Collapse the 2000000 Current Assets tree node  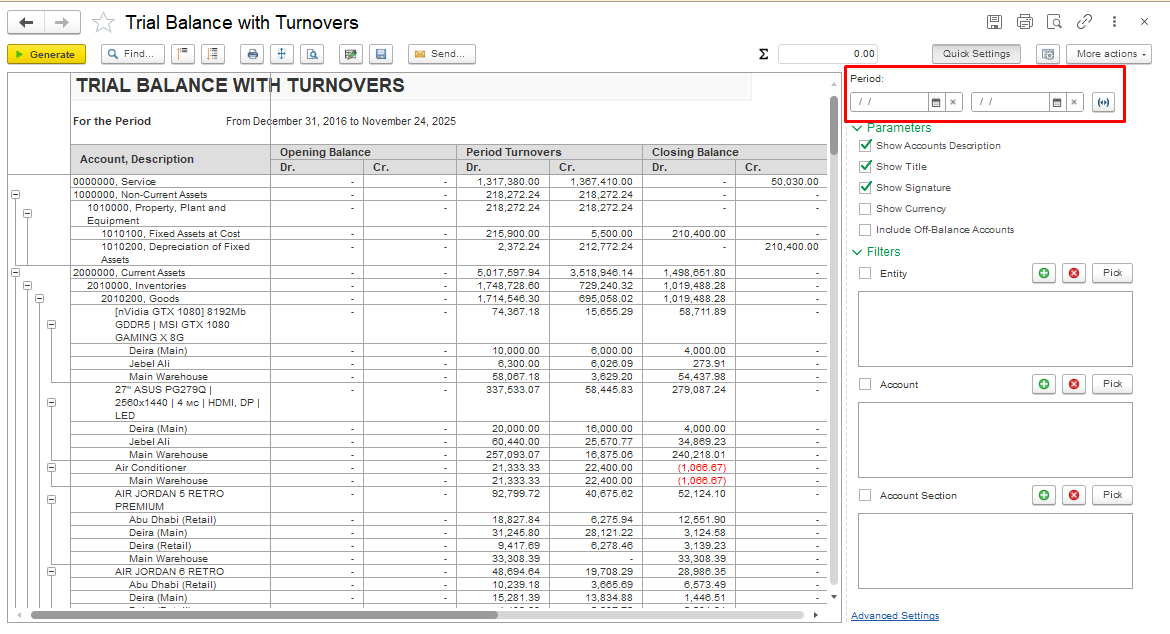click(x=15, y=272)
